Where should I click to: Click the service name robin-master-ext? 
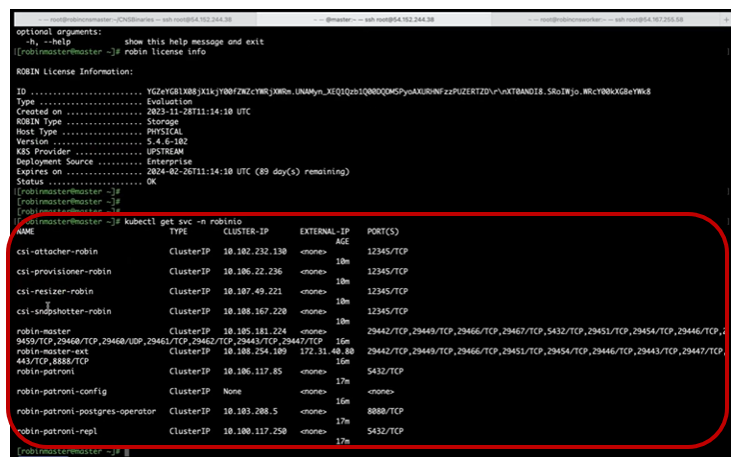tap(52, 351)
